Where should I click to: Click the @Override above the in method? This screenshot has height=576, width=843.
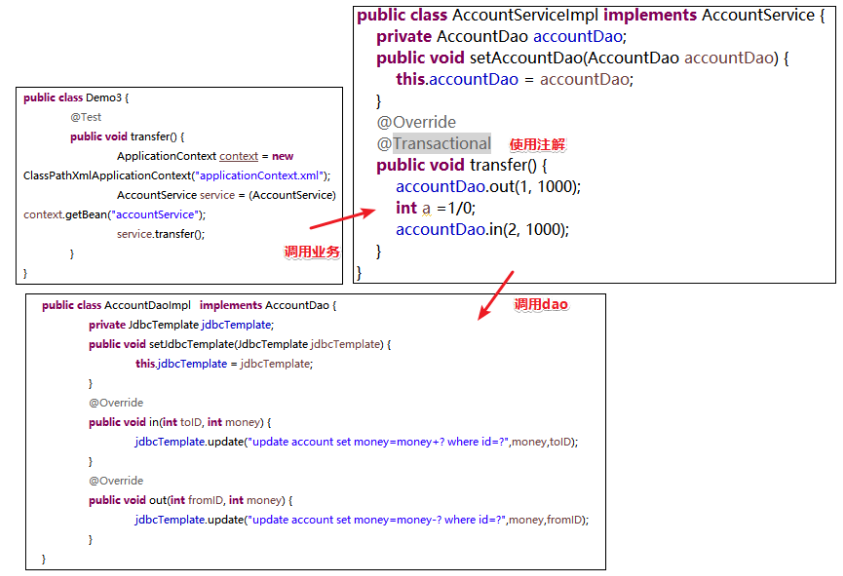coord(116,403)
